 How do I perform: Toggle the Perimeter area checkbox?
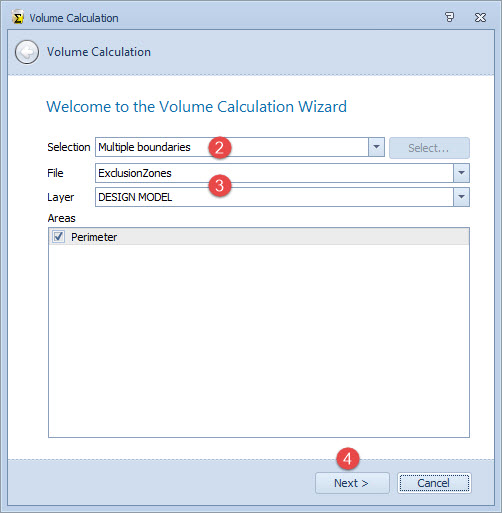[58, 237]
